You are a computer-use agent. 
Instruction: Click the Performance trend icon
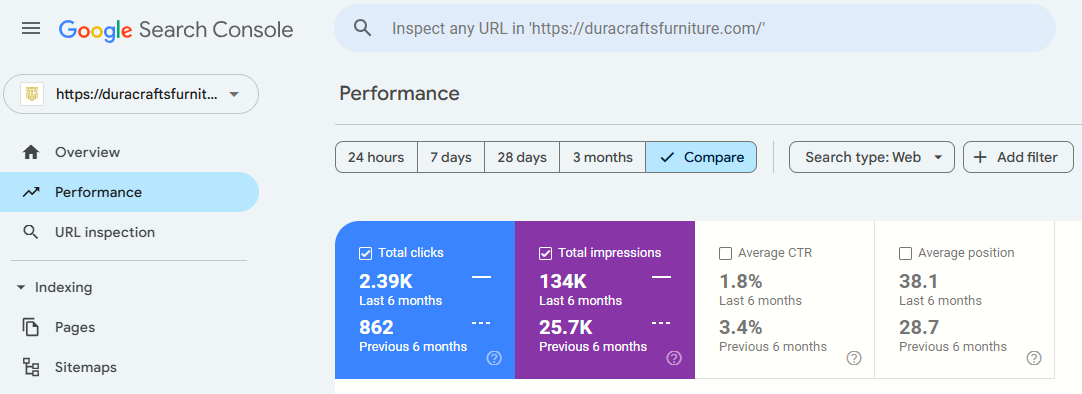(x=31, y=193)
